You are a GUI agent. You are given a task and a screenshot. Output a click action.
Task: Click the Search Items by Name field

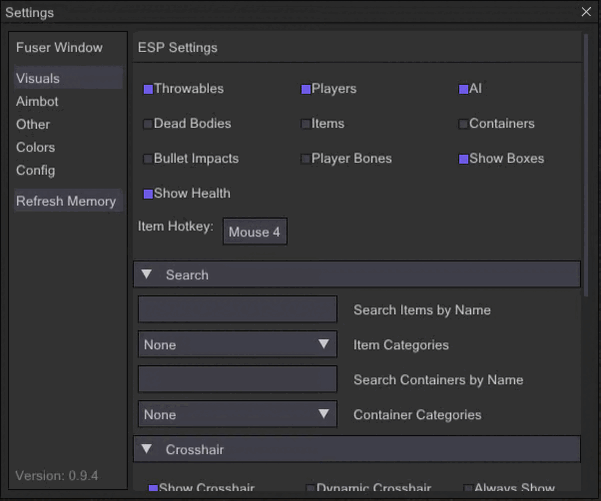pyautogui.click(x=237, y=310)
